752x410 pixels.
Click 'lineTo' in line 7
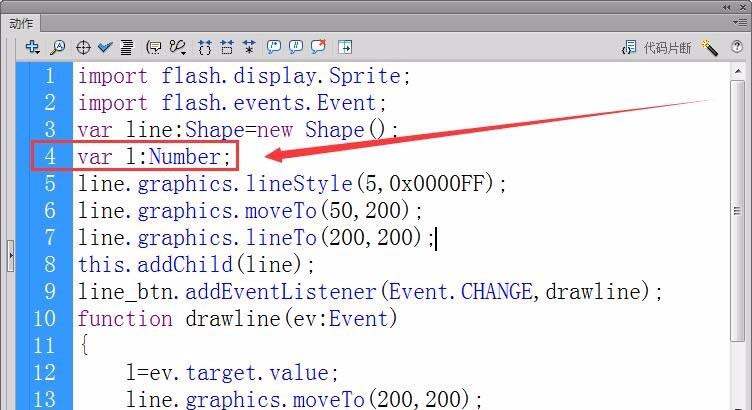coord(281,237)
